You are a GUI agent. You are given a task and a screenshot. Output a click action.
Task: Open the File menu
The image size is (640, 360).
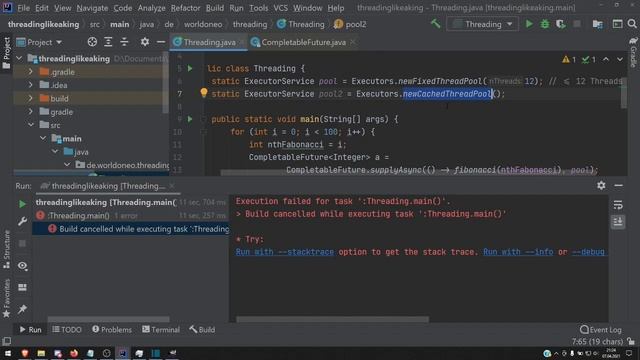pos(23,8)
